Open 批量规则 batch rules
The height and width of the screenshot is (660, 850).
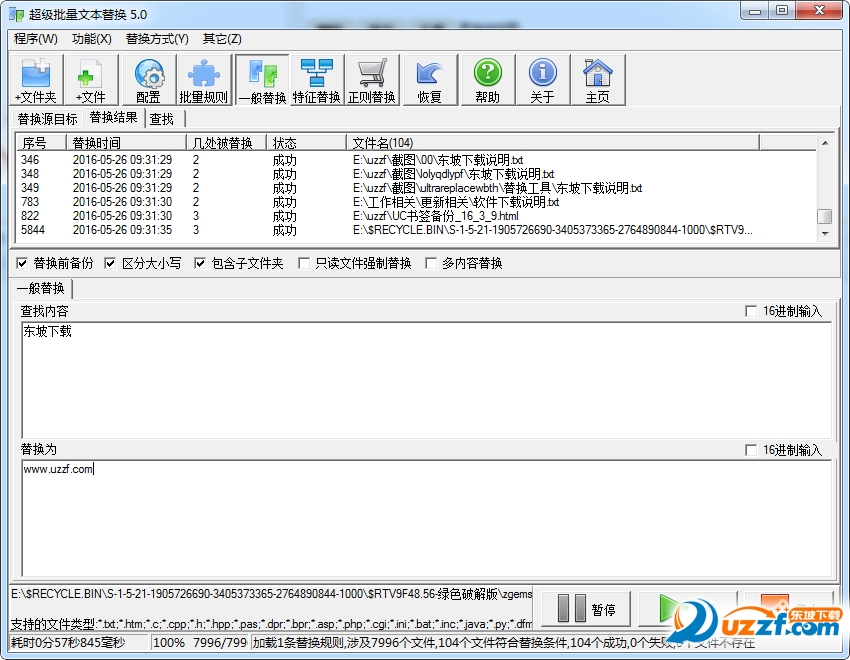pyautogui.click(x=204, y=80)
